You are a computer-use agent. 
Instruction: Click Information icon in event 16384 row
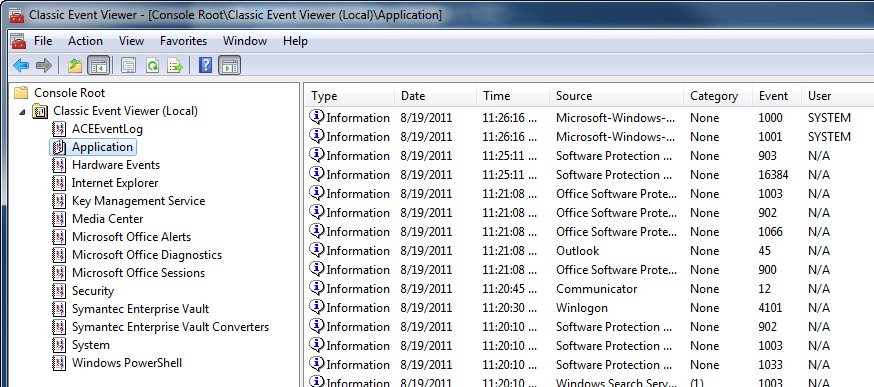click(x=317, y=173)
